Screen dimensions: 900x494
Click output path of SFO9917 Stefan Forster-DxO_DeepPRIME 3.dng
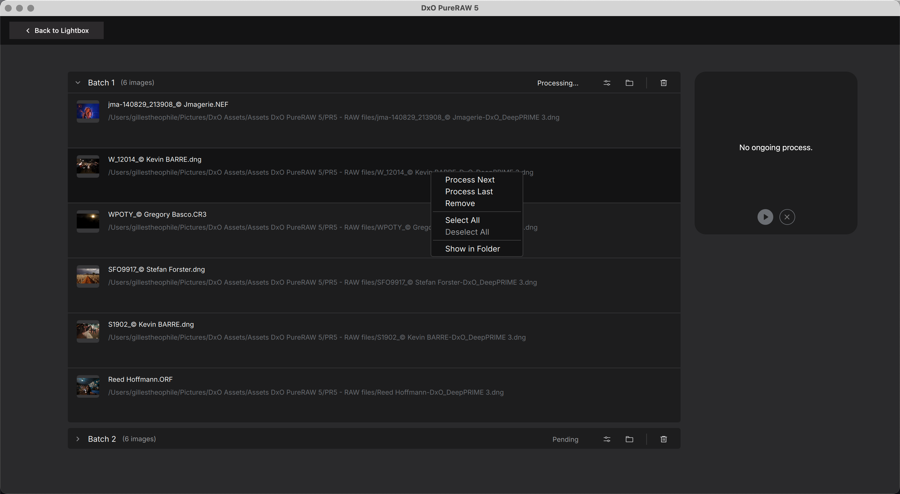pyautogui.click(x=323, y=282)
